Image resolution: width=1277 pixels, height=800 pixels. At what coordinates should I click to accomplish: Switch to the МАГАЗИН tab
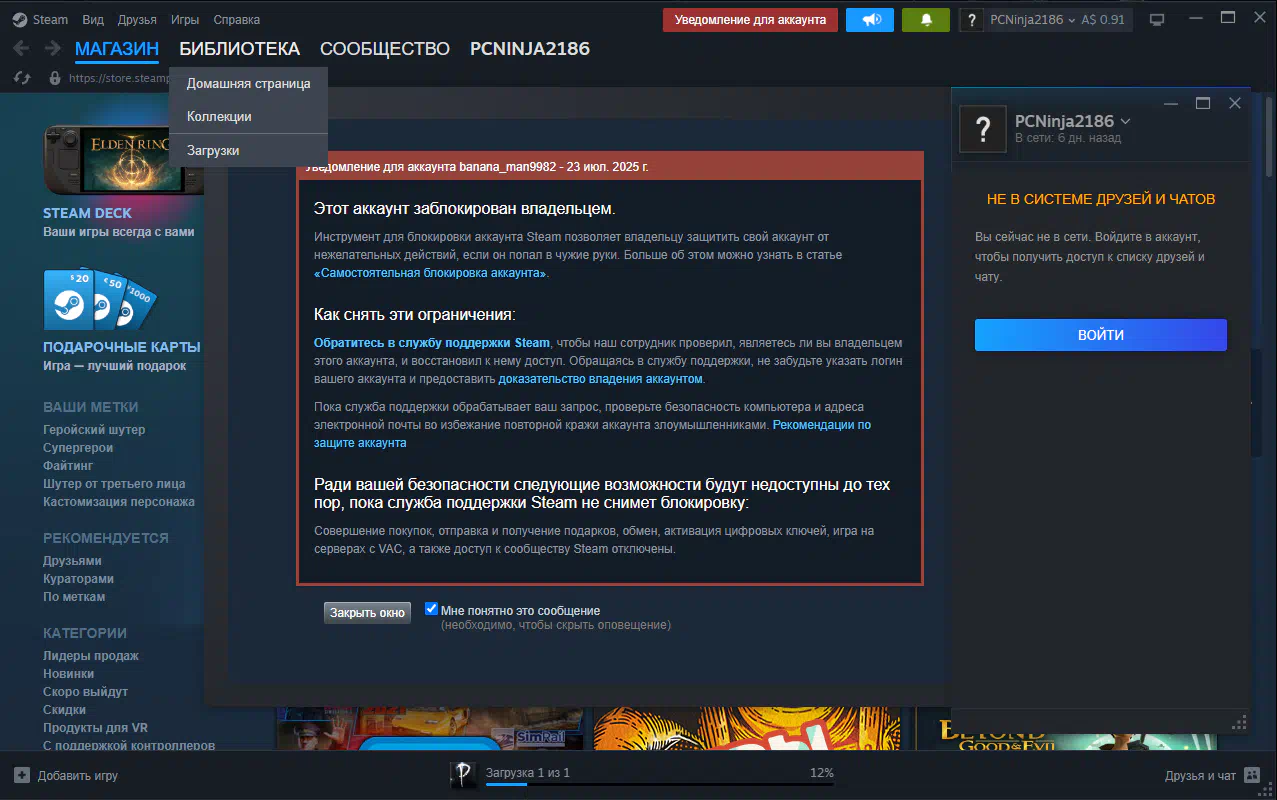[117, 49]
